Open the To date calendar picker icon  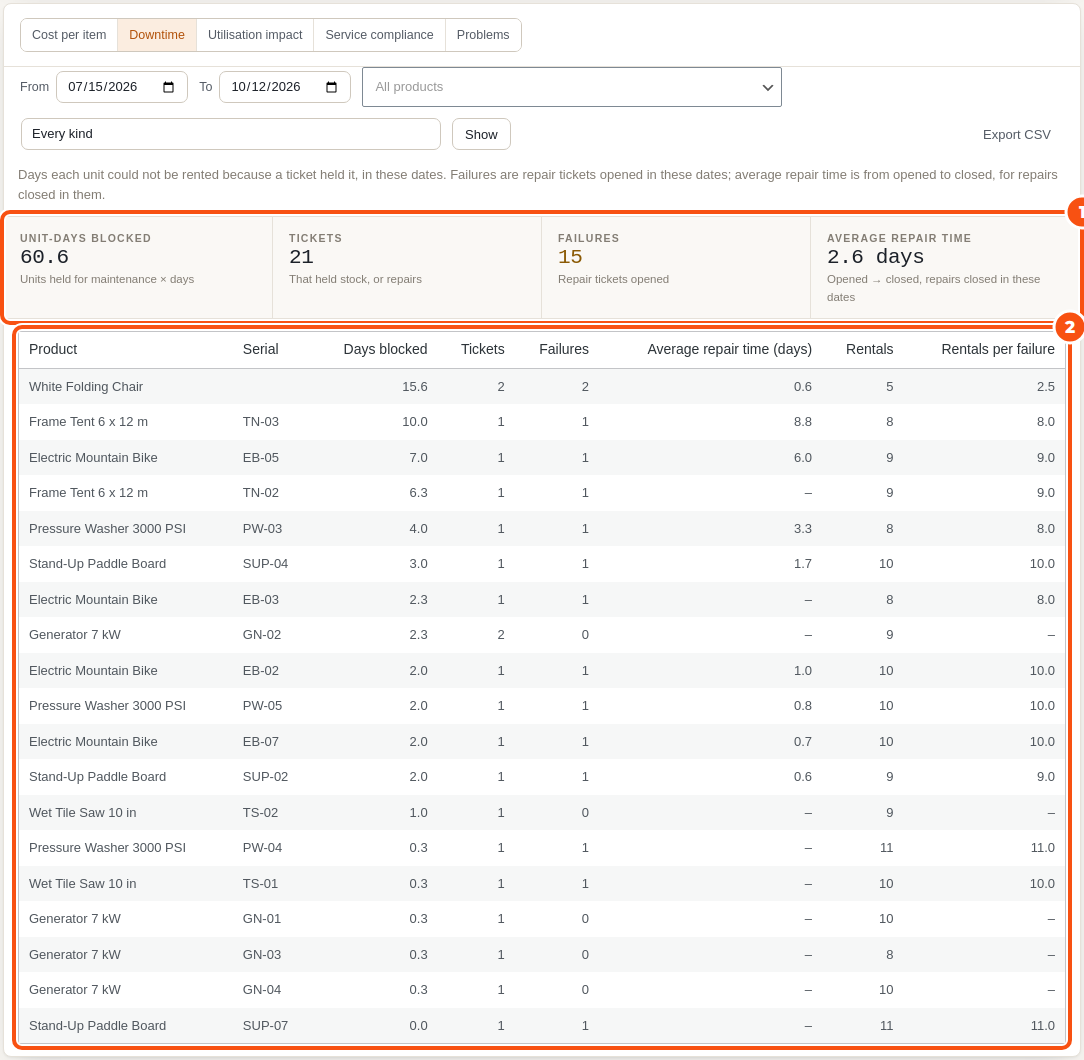(331, 87)
